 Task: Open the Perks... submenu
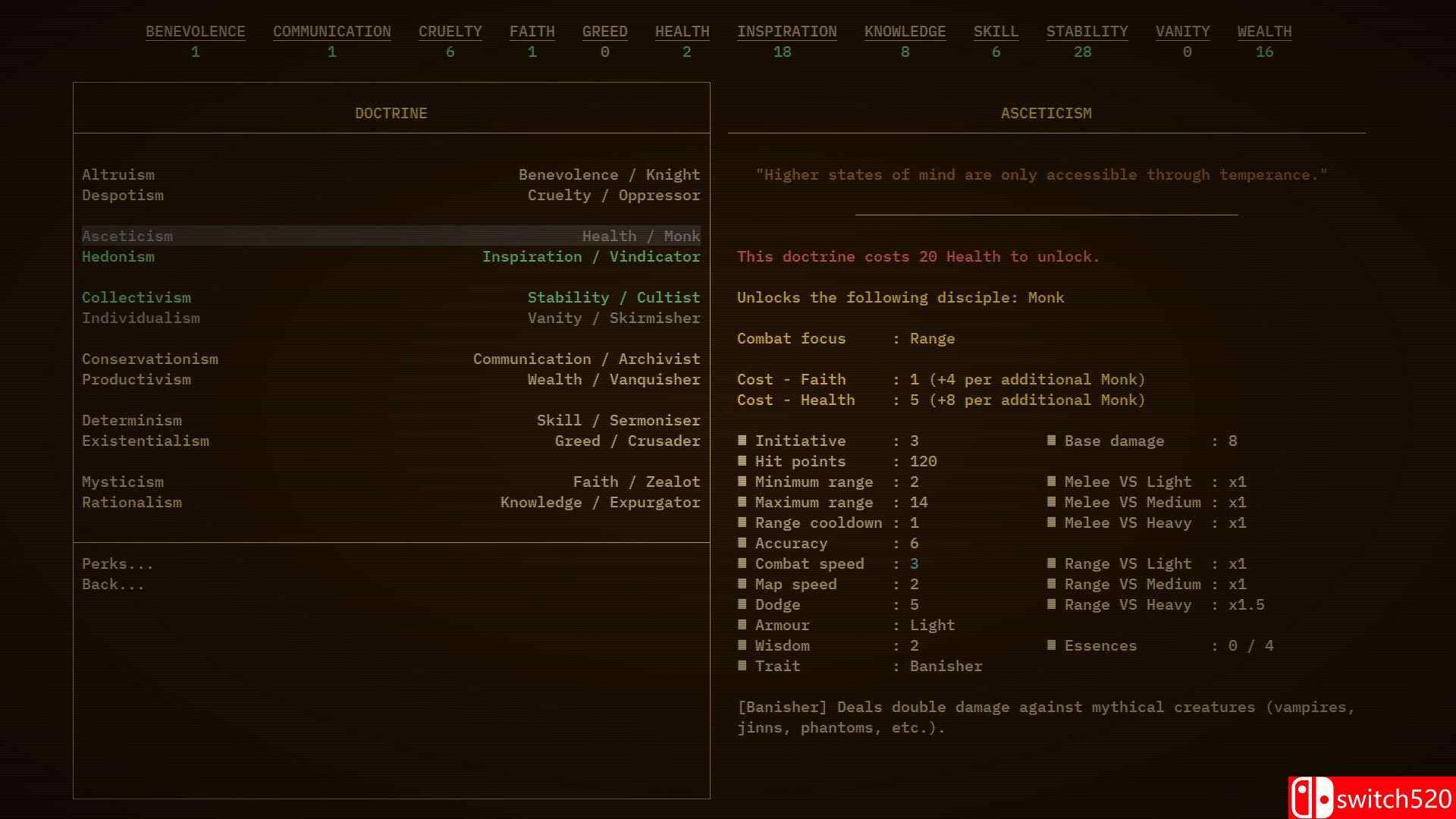(118, 563)
